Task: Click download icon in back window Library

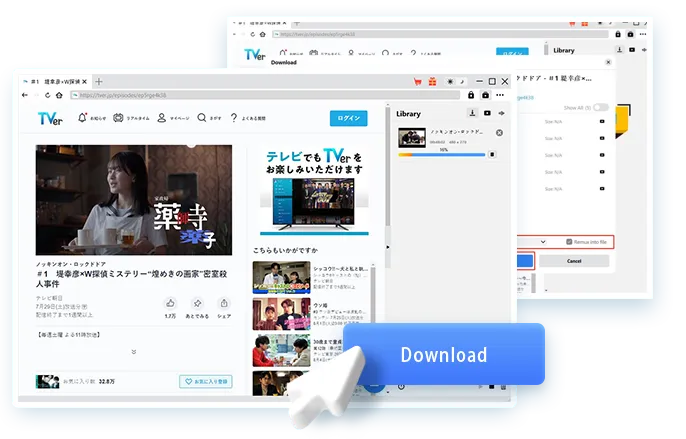Action: [620, 50]
